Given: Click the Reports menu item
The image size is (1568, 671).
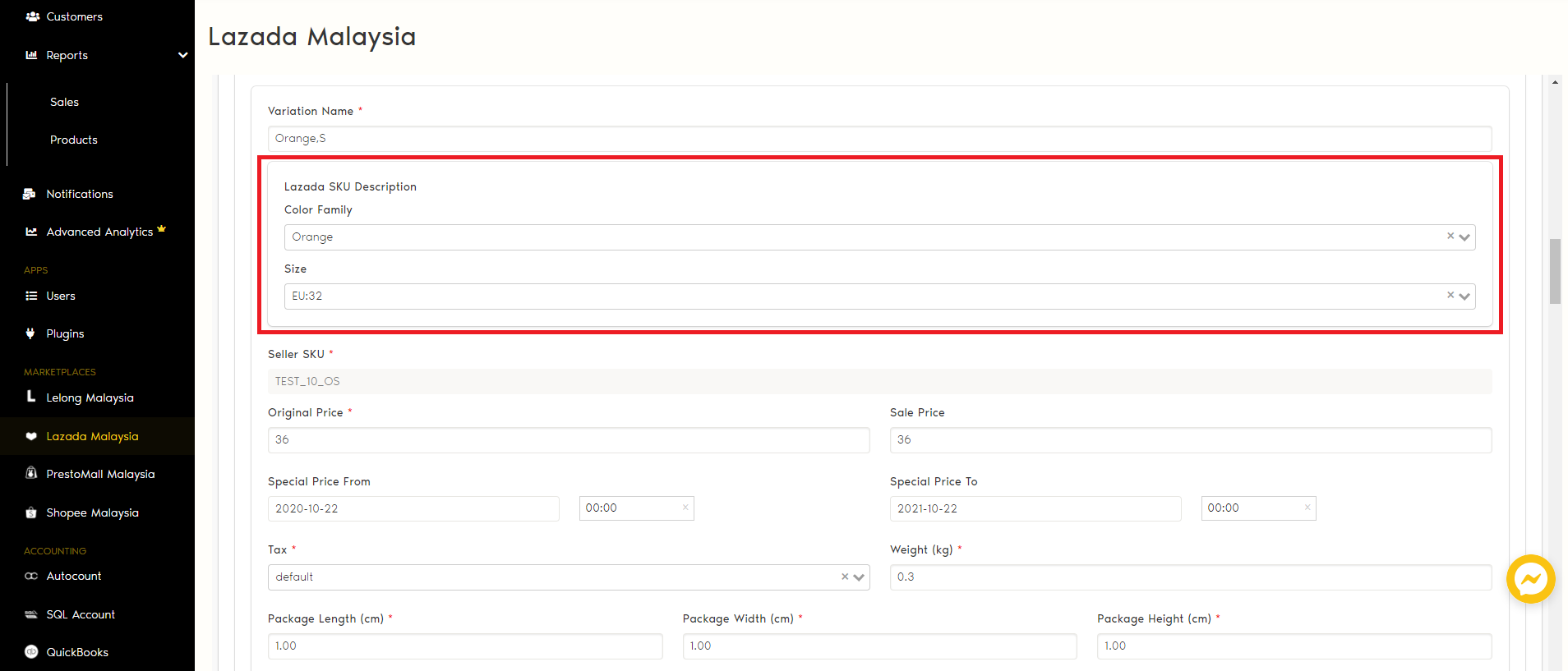Looking at the screenshot, I should 97,55.
